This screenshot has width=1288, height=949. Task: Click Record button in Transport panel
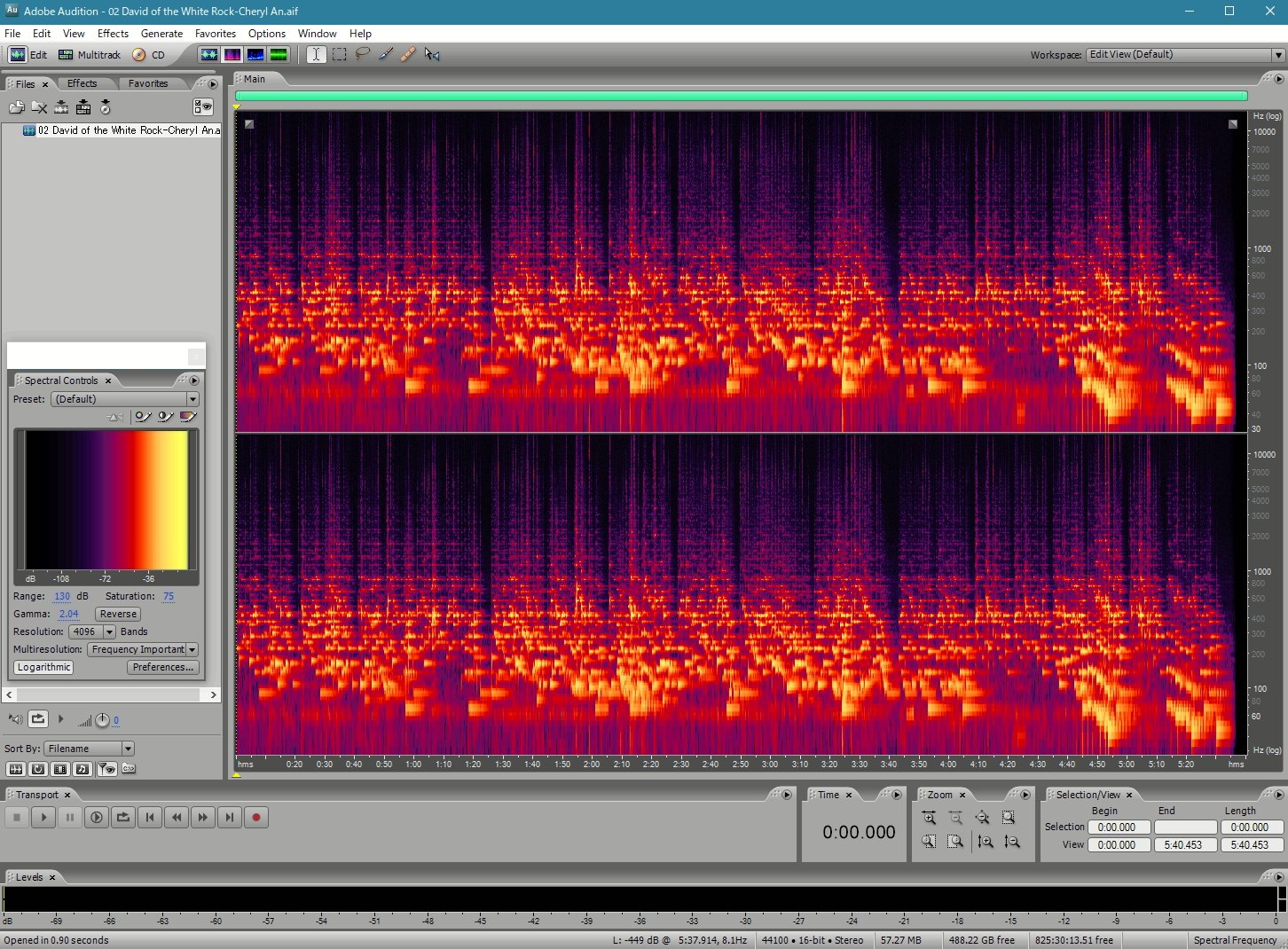tap(256, 818)
